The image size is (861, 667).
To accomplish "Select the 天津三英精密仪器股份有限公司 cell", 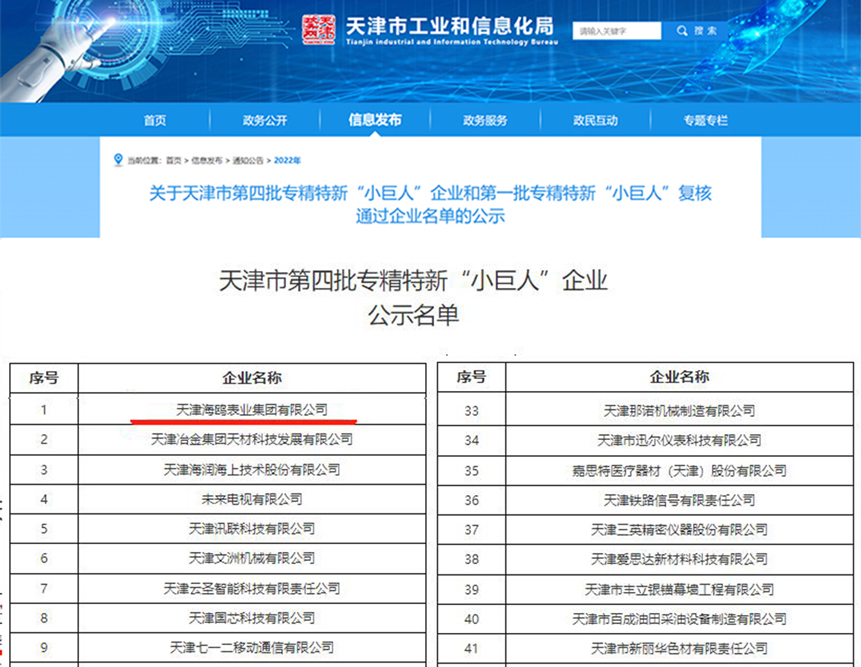I will click(x=680, y=530).
